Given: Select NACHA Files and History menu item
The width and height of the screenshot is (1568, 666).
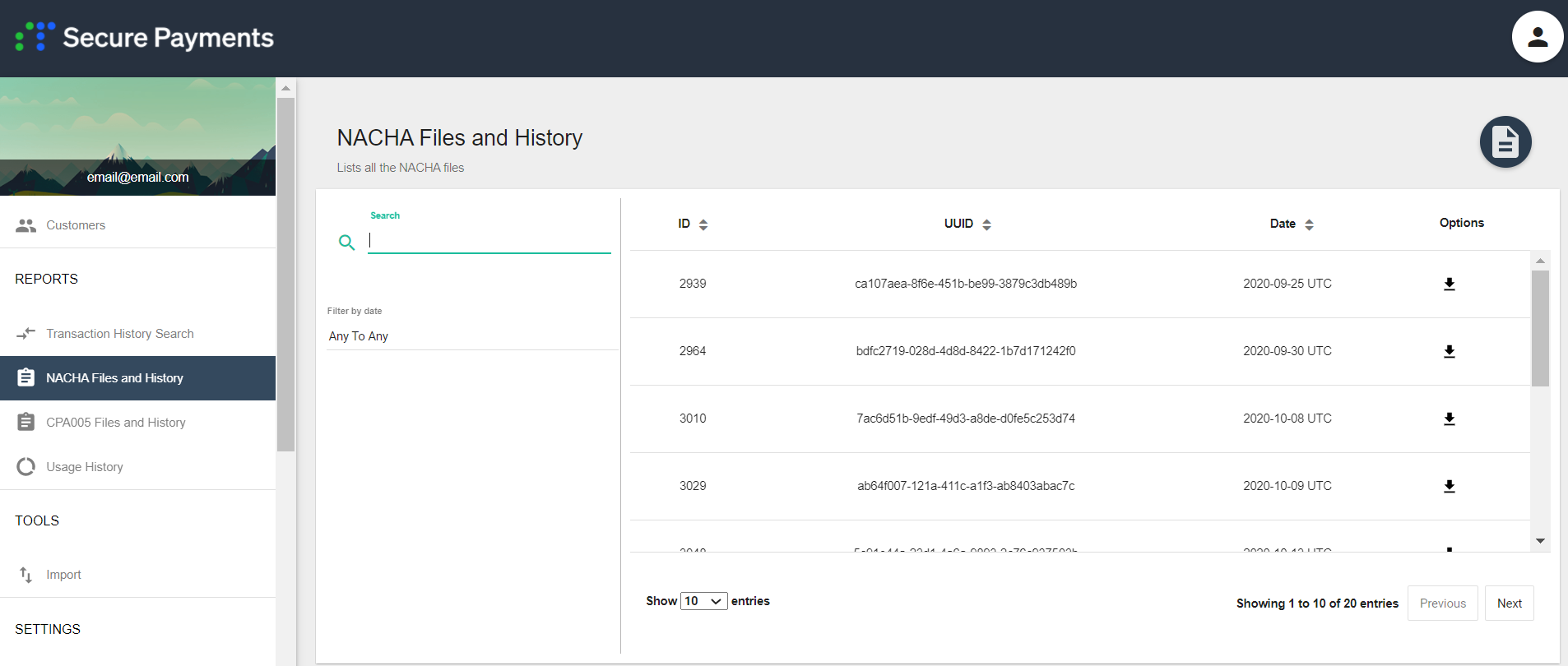Looking at the screenshot, I should 137,378.
